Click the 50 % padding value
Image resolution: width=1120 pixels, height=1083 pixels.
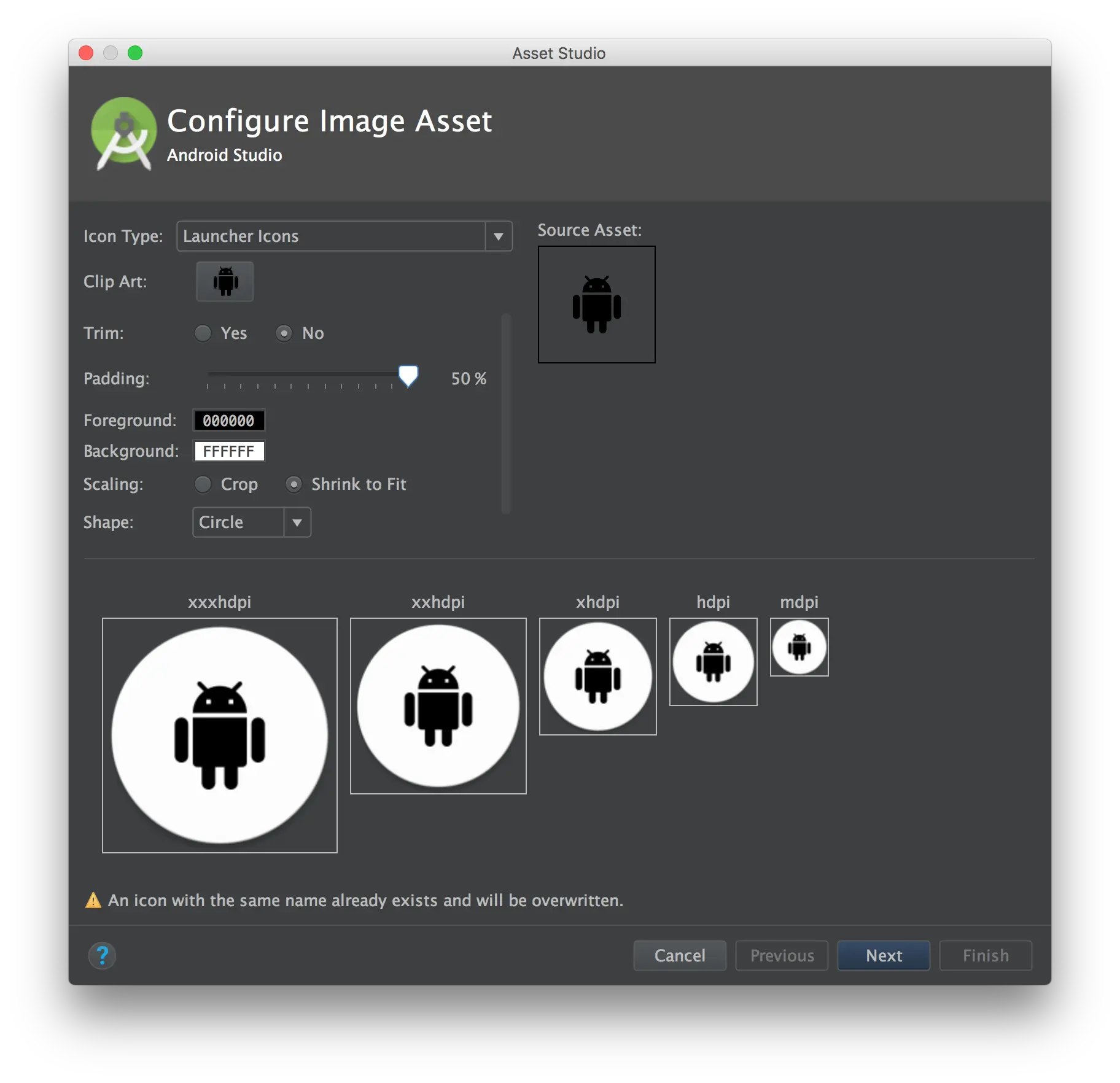pos(469,379)
